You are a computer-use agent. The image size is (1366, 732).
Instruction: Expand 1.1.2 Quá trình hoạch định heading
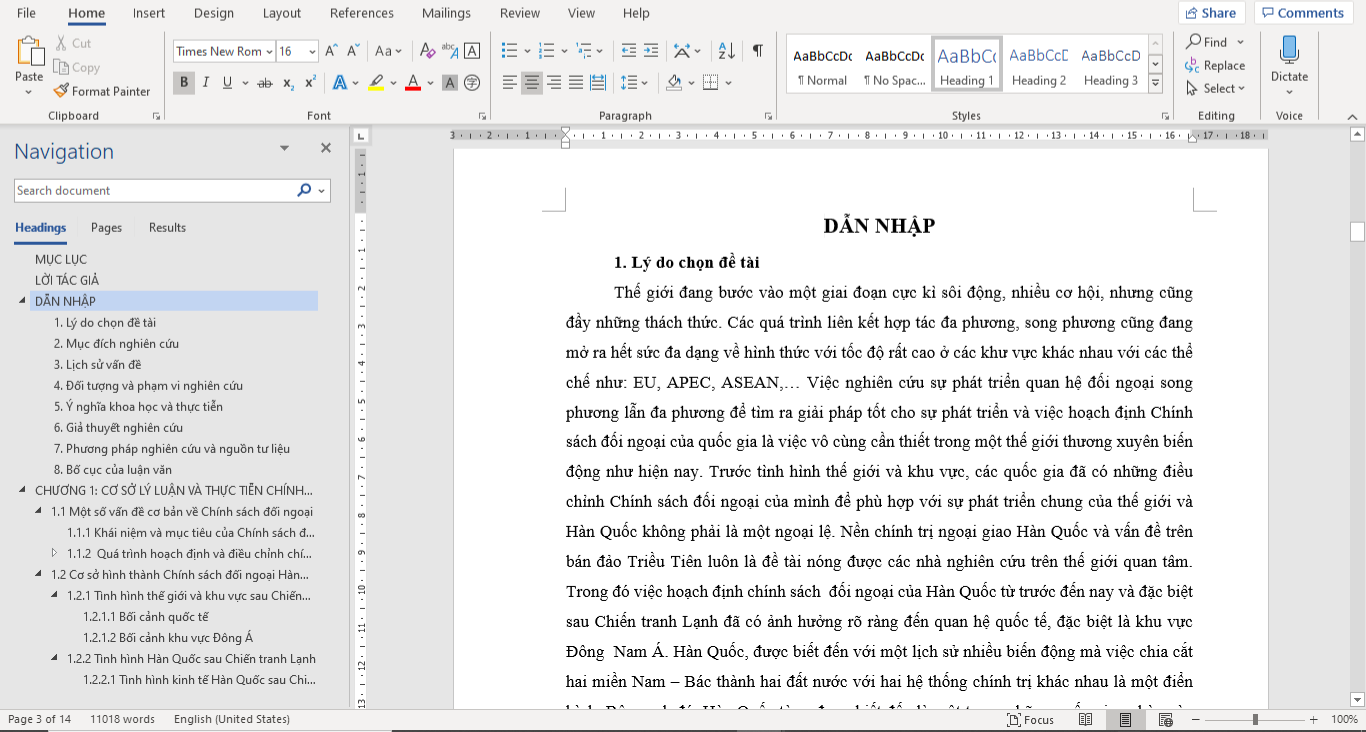[x=55, y=553]
